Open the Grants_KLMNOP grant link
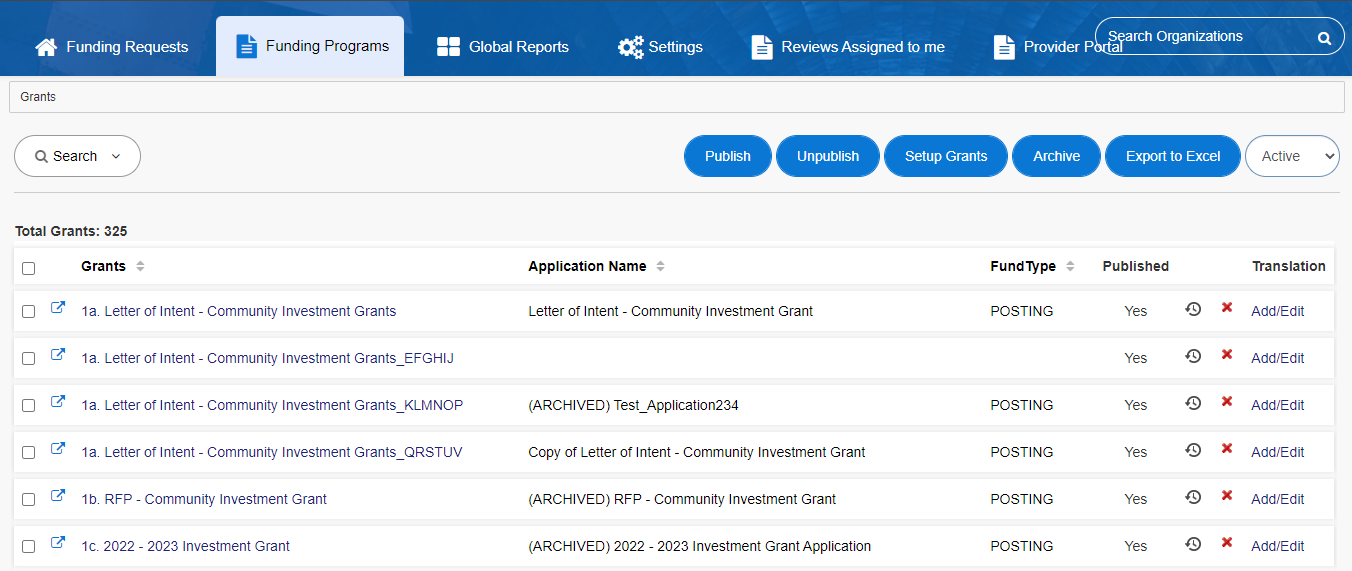The image size is (1352, 571). pyautogui.click(x=272, y=405)
